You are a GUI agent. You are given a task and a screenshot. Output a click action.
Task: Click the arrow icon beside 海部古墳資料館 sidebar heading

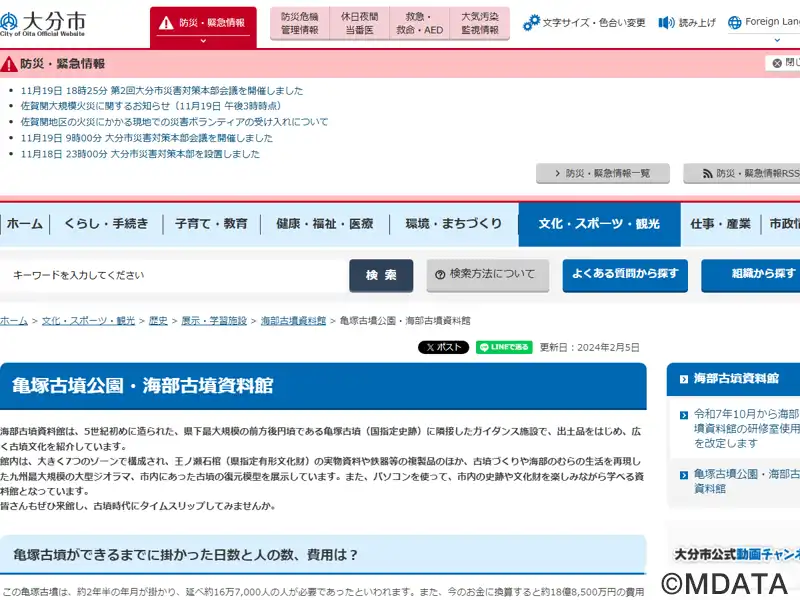684,379
